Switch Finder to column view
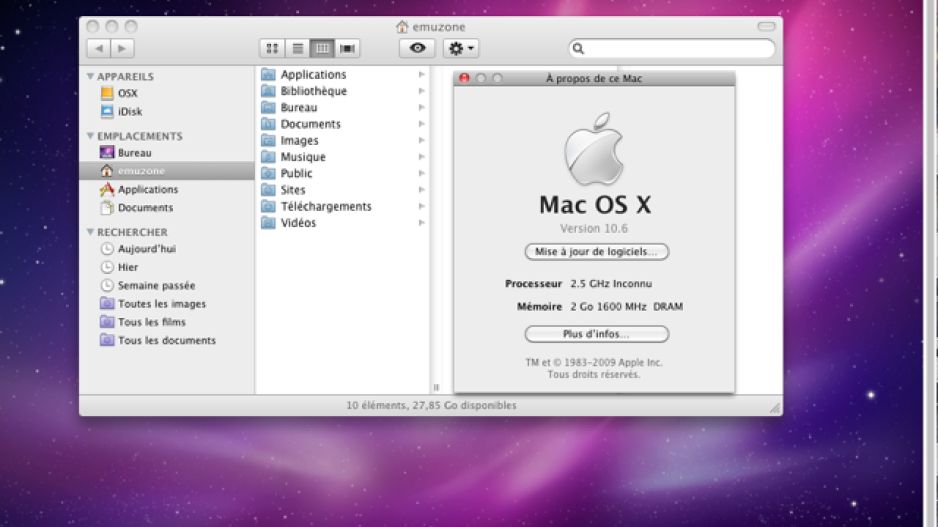The width and height of the screenshot is (938, 527). pos(322,48)
